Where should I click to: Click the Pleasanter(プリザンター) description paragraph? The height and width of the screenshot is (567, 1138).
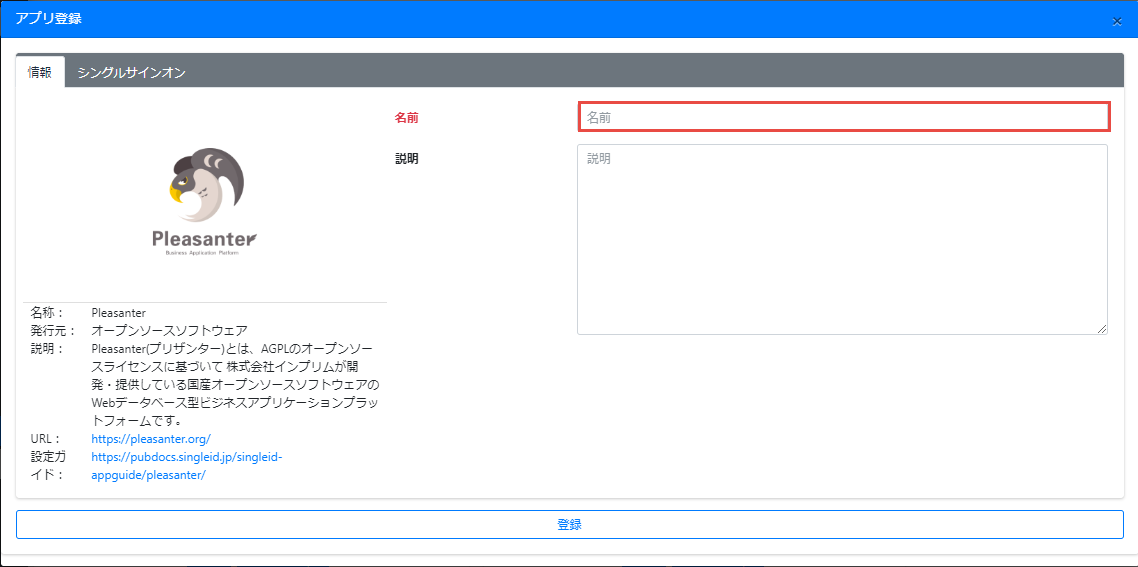[x=236, y=385]
